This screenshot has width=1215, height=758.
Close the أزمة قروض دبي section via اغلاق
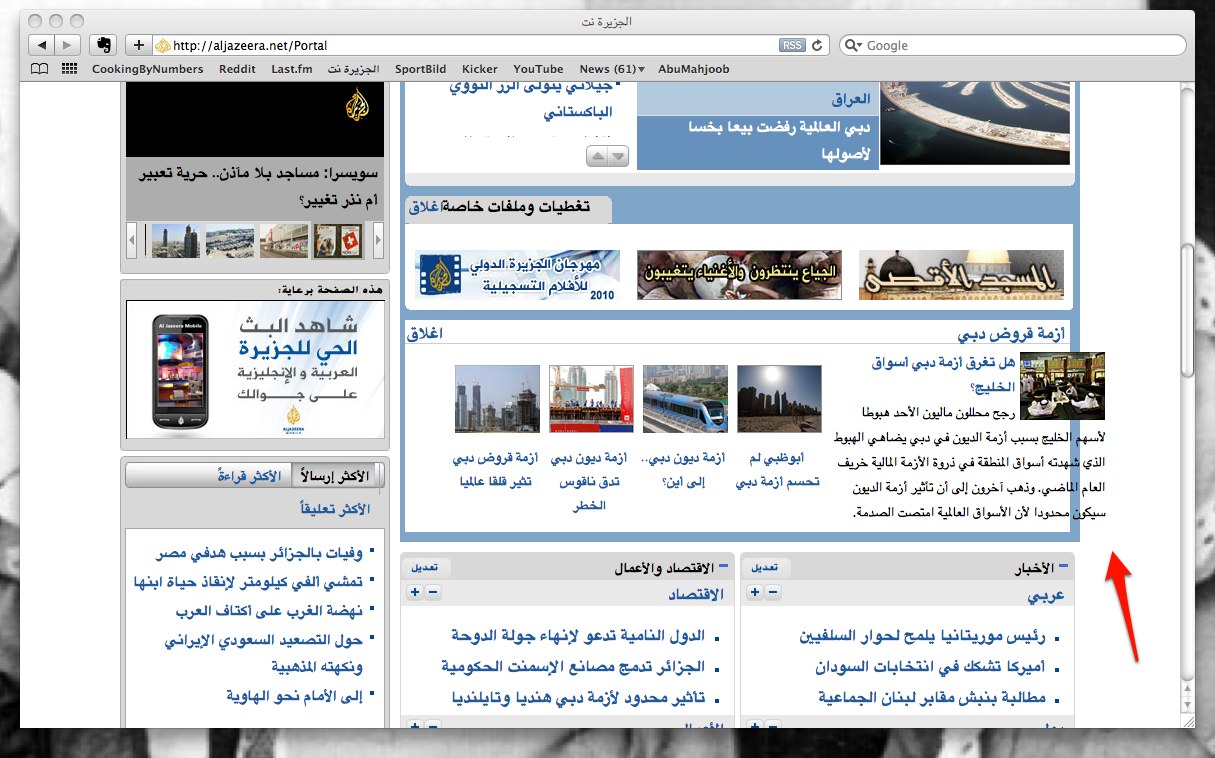[x=425, y=333]
